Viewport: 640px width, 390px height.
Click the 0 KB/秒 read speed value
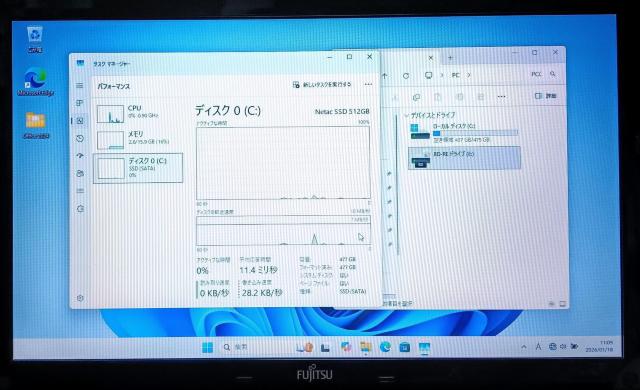pos(214,293)
